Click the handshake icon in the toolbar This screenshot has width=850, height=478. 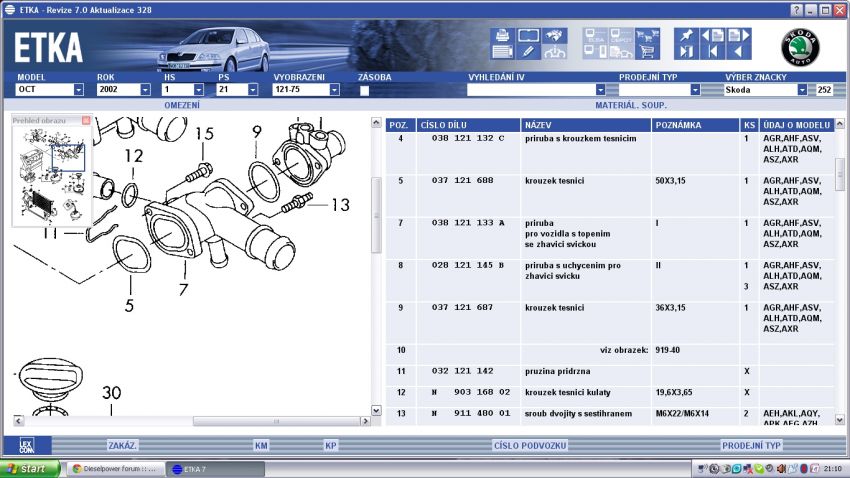[554, 35]
